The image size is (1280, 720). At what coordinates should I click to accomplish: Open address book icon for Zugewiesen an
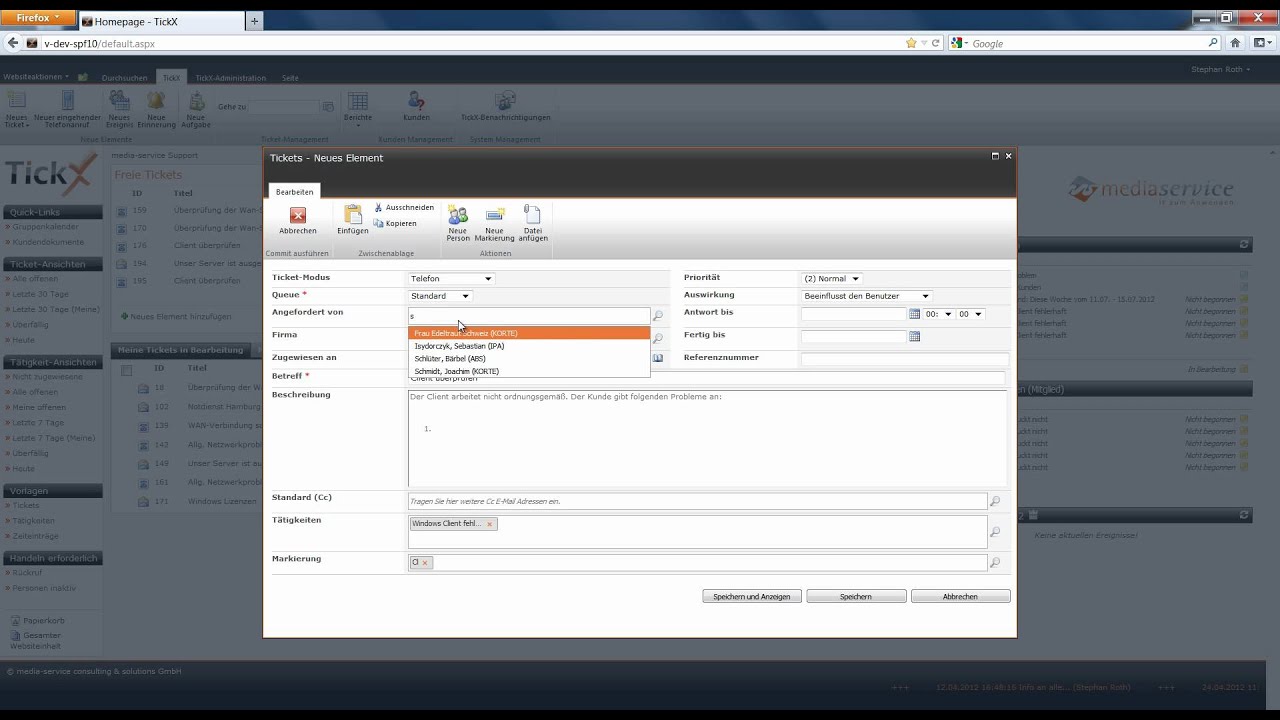[x=658, y=358]
